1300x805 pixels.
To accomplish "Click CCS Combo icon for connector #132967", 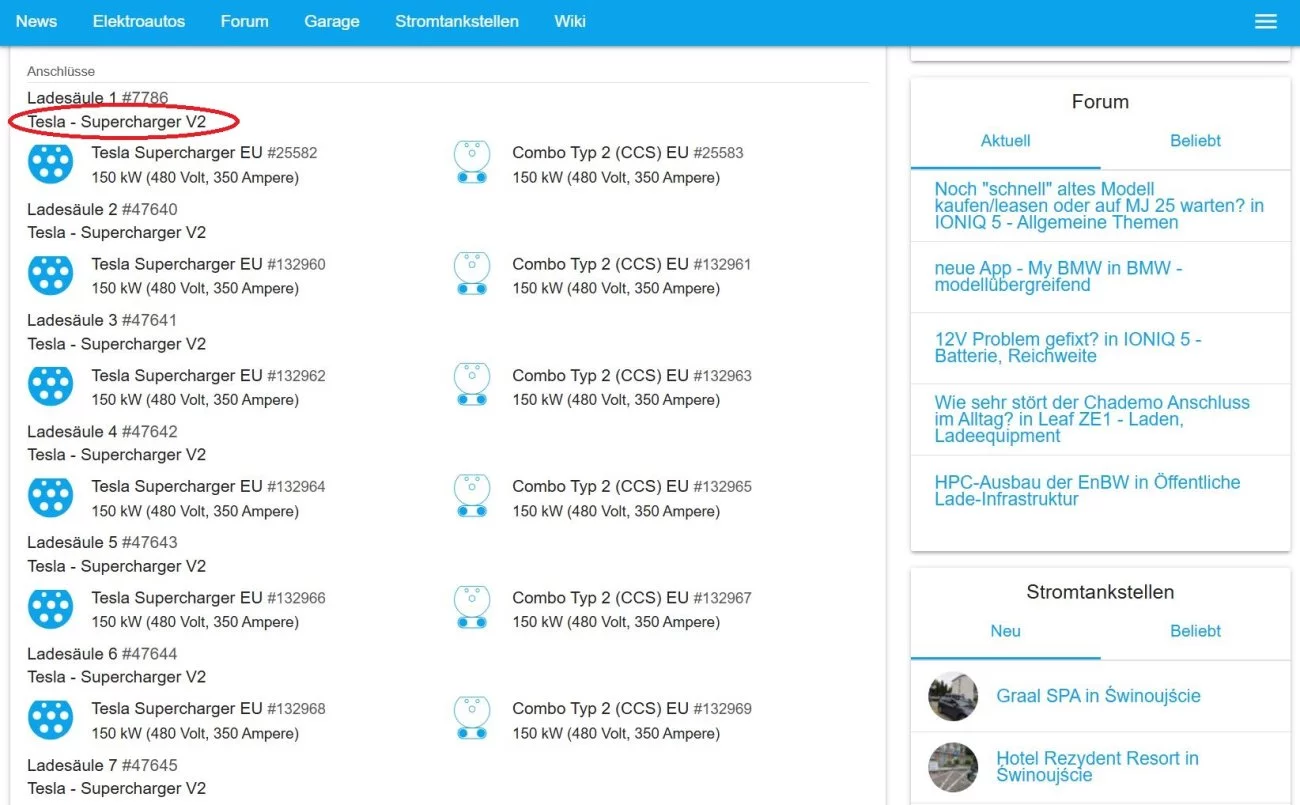I will pyautogui.click(x=471, y=608).
